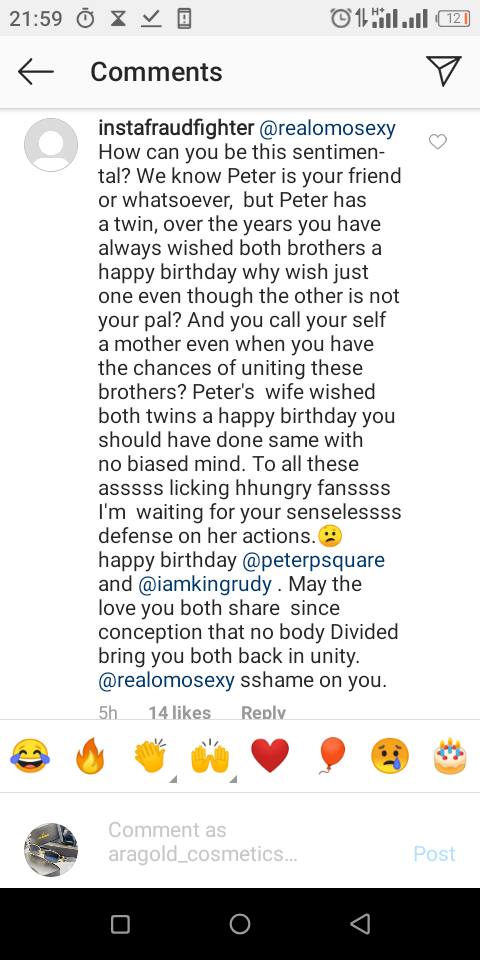Go back using the arrow icon
Viewport: 480px width, 960px height.
36,72
